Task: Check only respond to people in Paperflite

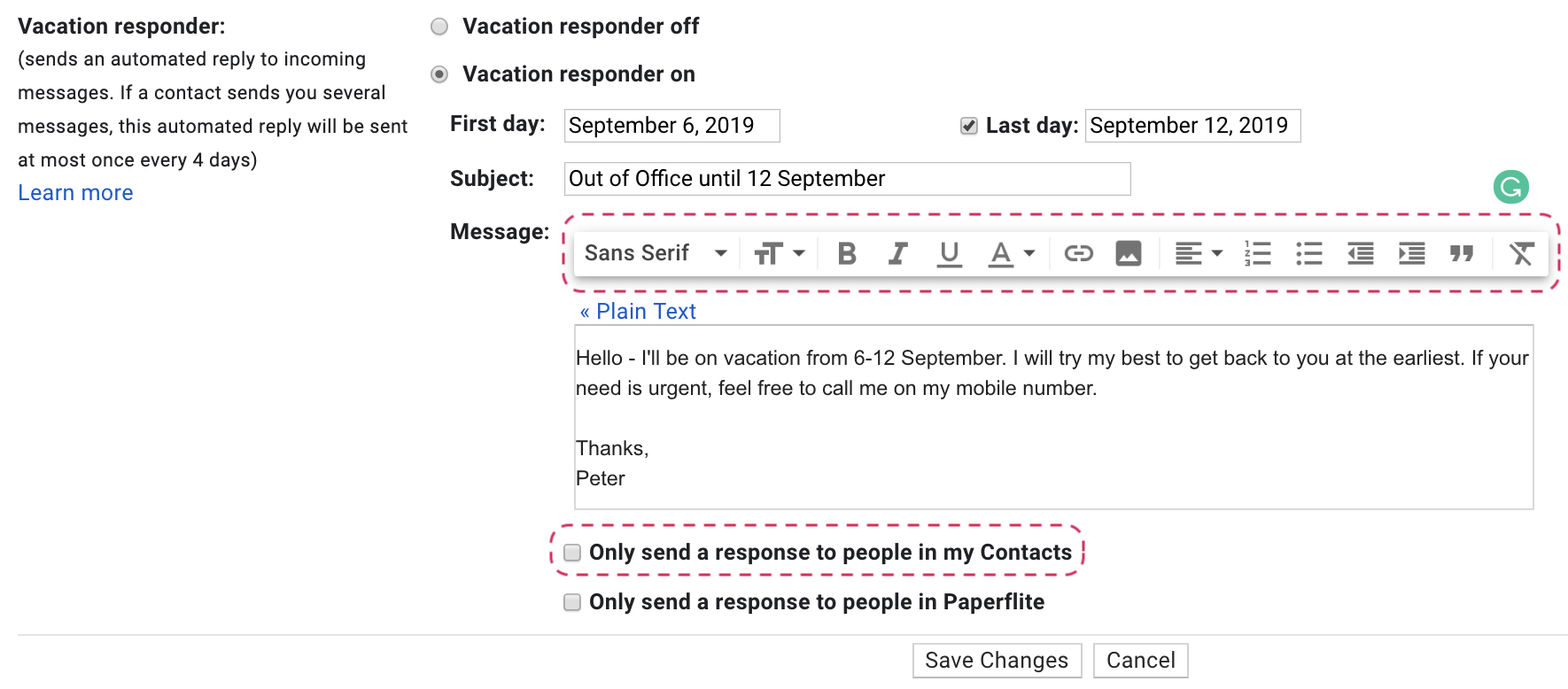Action: [x=573, y=602]
